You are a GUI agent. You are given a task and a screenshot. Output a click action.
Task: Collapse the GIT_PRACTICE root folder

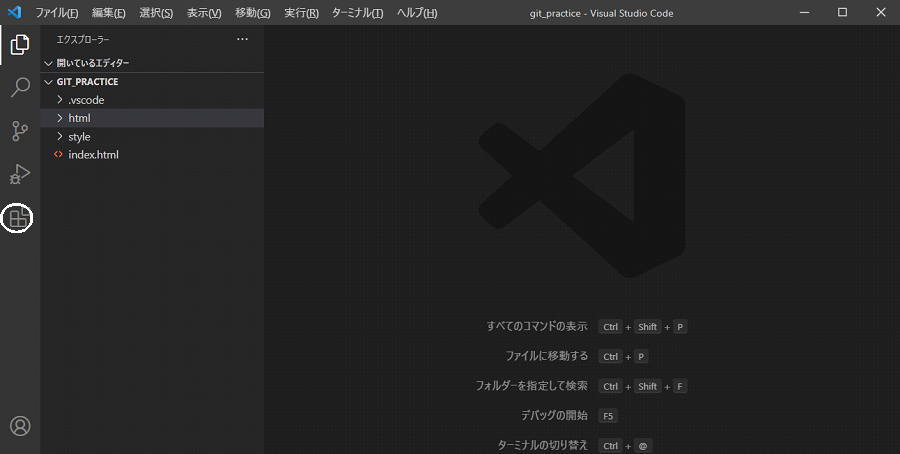coord(49,82)
